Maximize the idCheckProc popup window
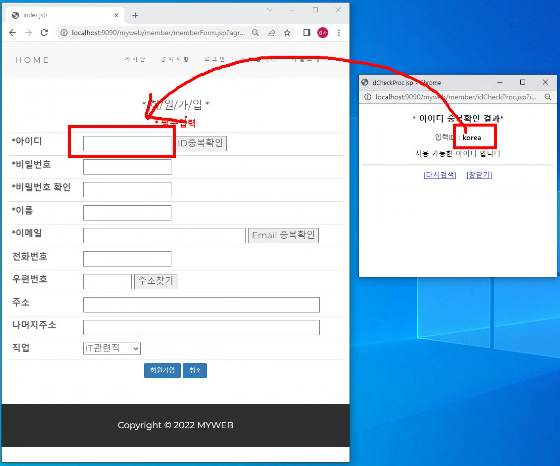 [x=522, y=82]
